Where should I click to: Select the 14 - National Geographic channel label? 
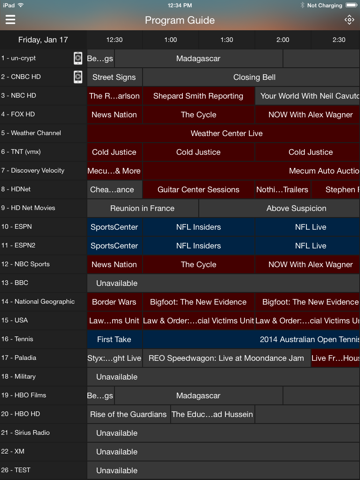pyautogui.click(x=38, y=302)
